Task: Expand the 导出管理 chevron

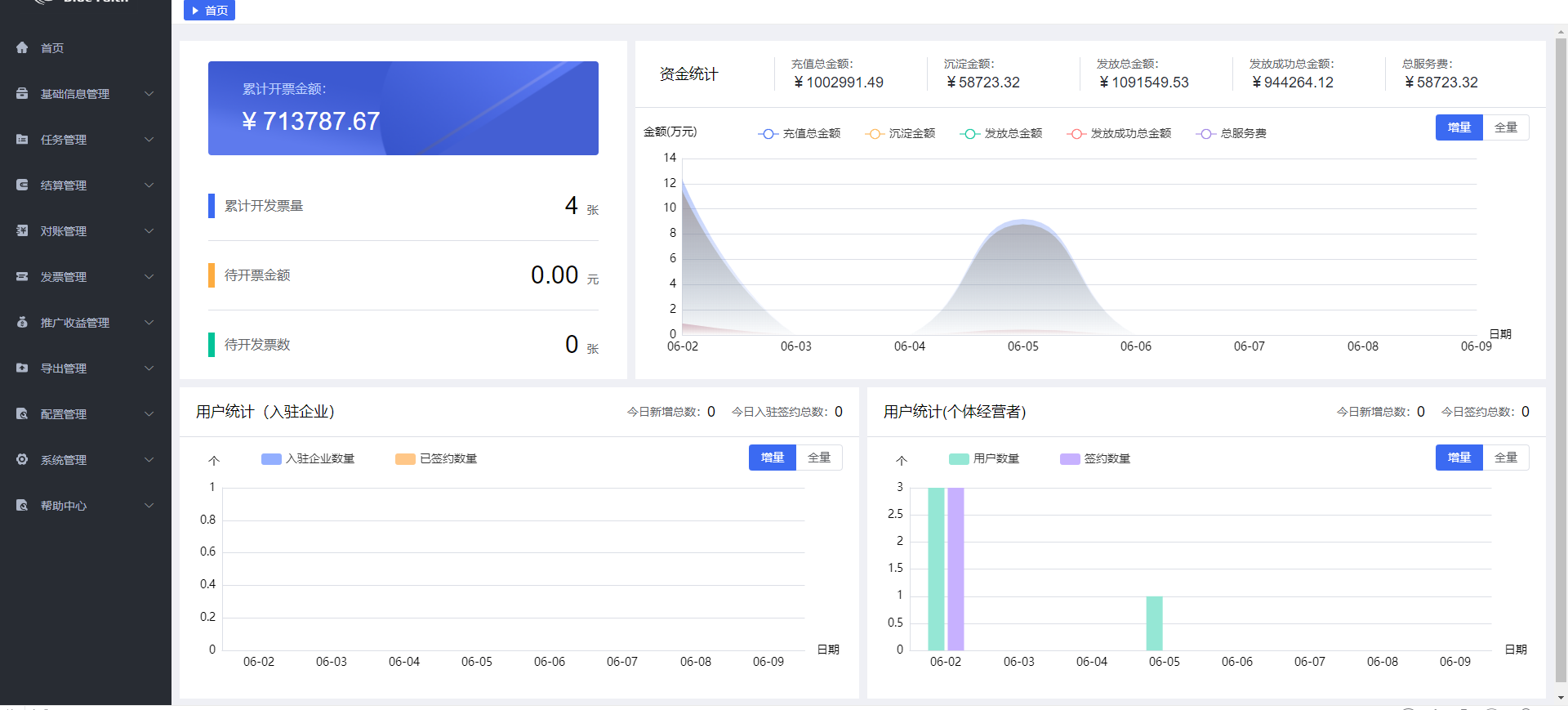Action: coord(149,368)
